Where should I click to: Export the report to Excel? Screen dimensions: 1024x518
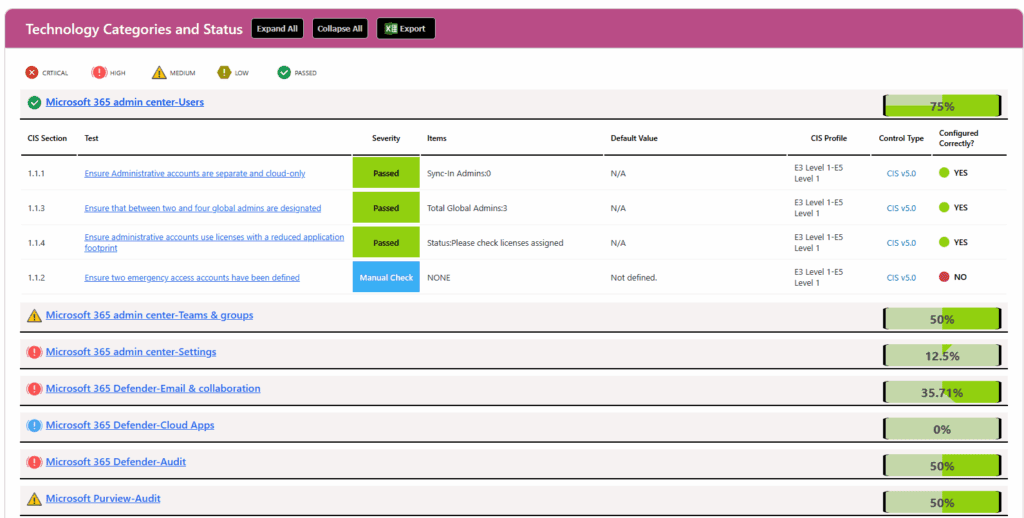406,29
